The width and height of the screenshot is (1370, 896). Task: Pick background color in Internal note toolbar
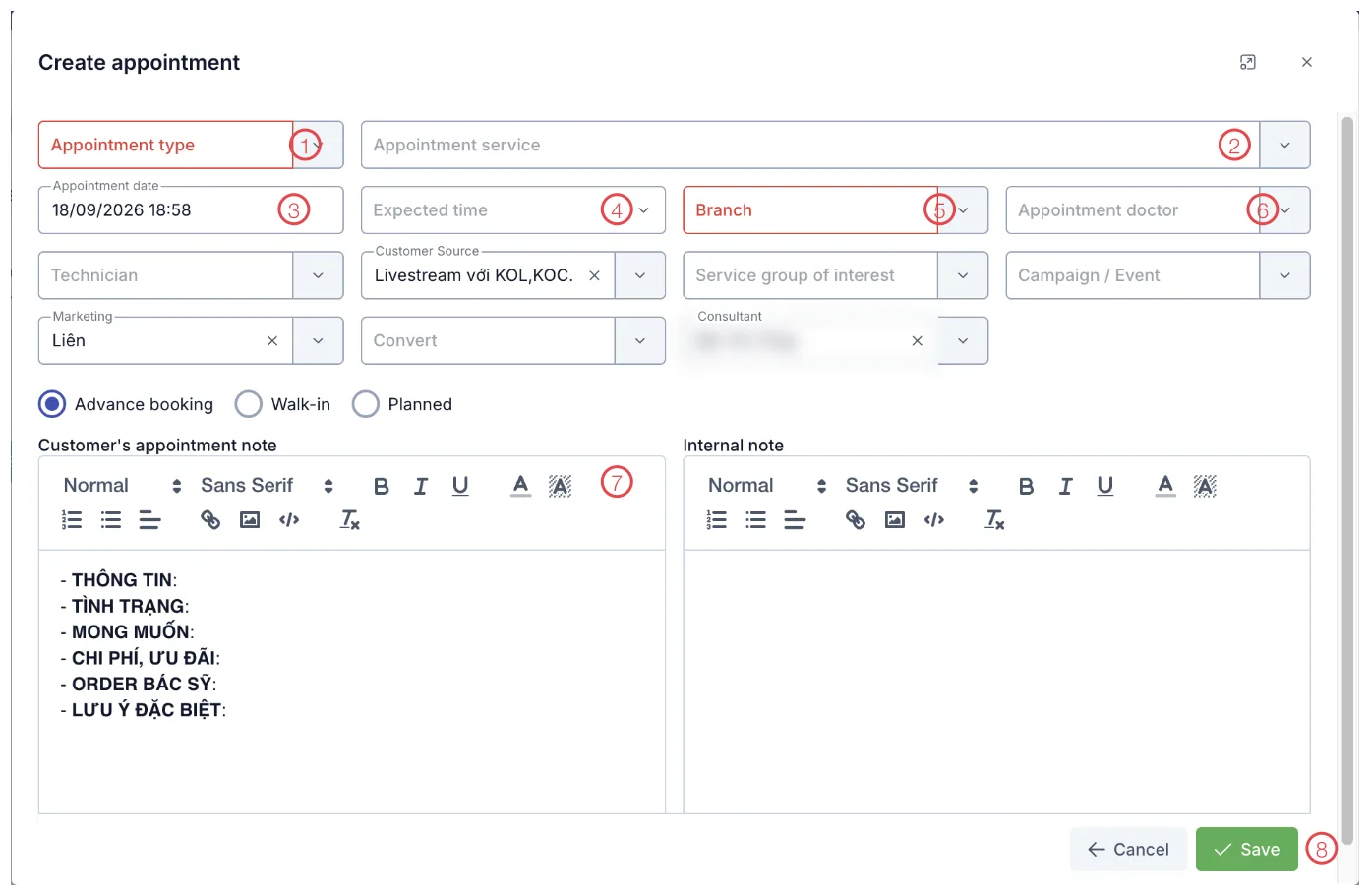click(x=1205, y=486)
